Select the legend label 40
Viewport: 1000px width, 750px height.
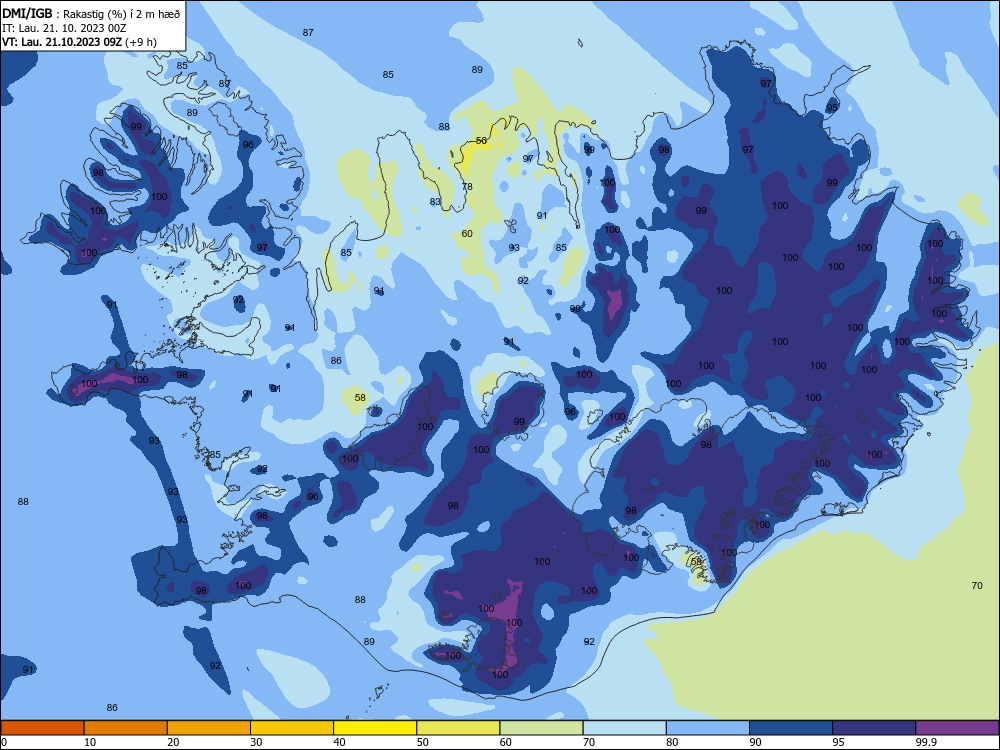[x=340, y=742]
